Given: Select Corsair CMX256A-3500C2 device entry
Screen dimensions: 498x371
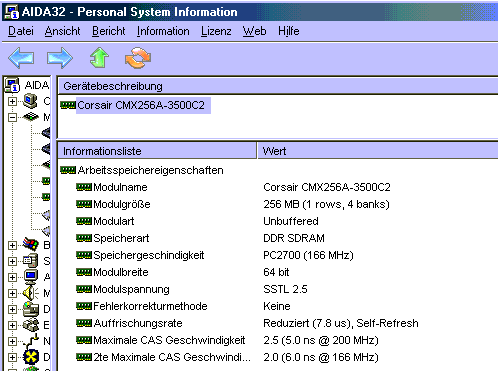Looking at the screenshot, I should tap(140, 105).
